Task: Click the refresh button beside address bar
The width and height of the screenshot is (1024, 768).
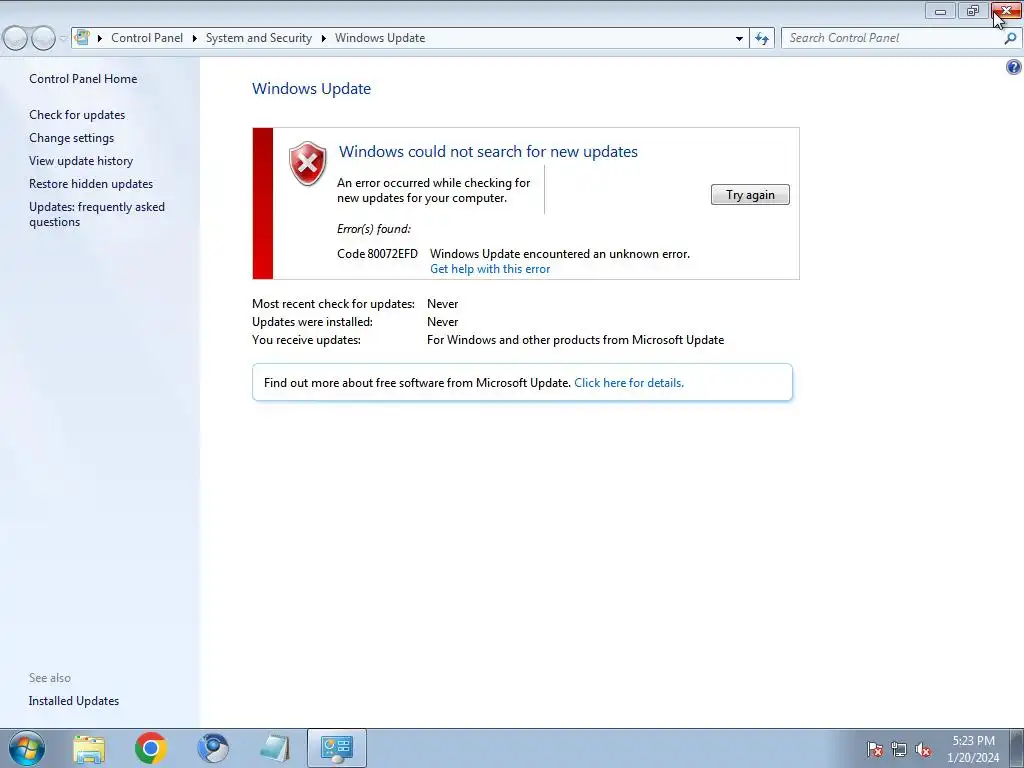Action: coord(761,38)
